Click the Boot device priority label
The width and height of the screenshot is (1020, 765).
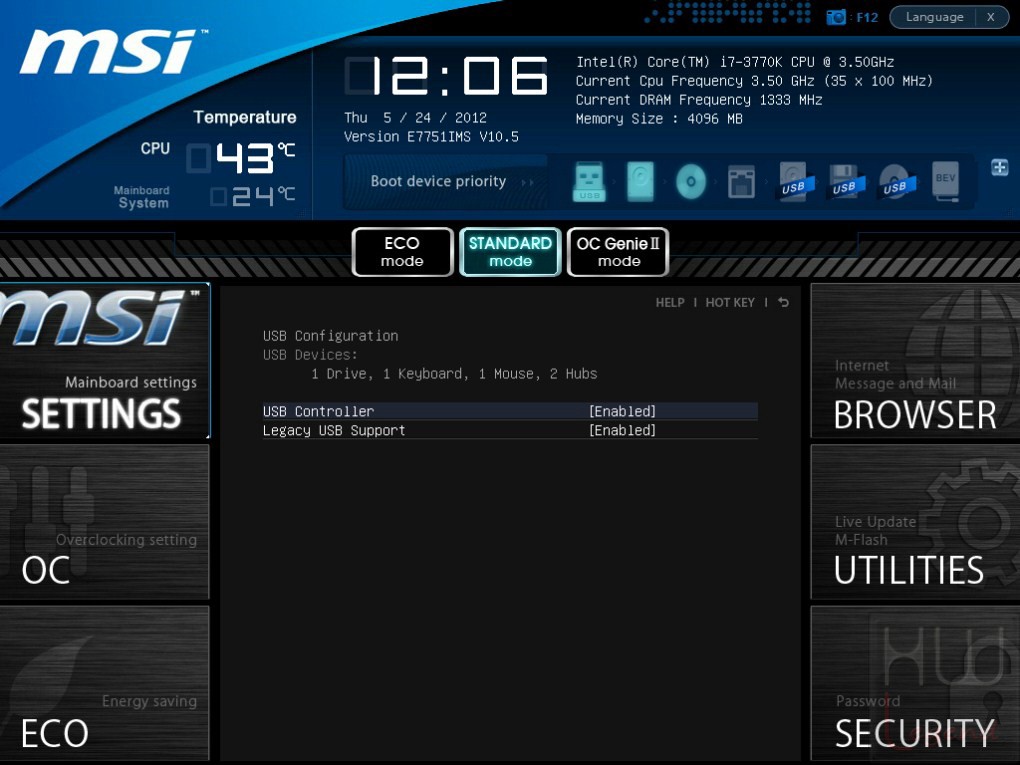point(438,181)
